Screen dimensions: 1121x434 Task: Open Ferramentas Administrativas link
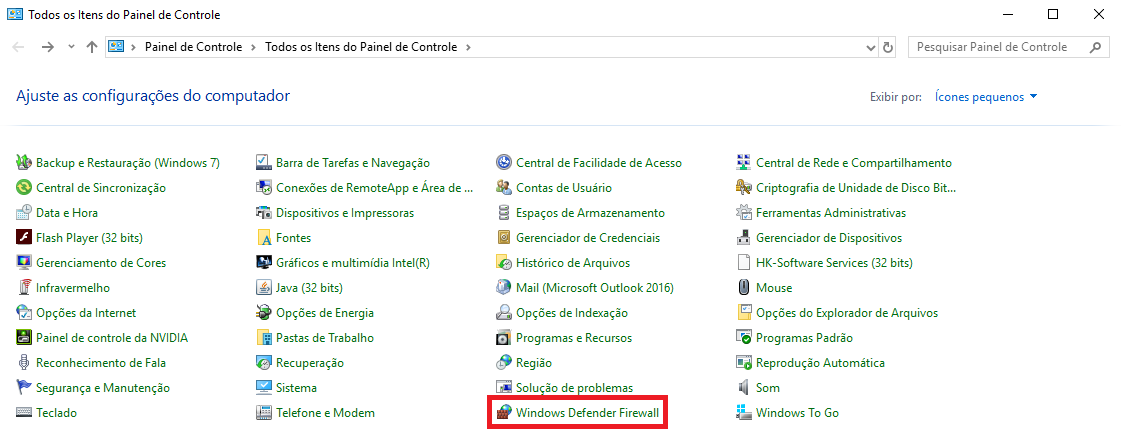831,213
